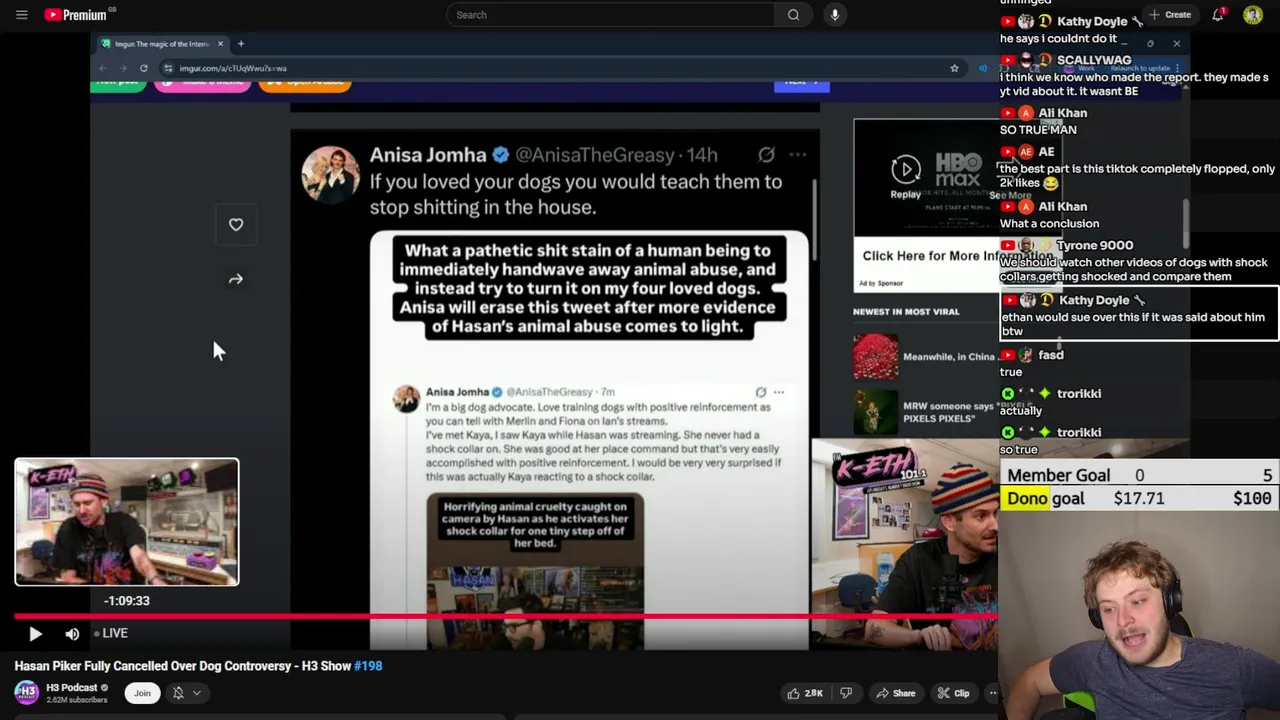Click the highlighted Kathy Doyle ethan message
Image resolution: width=1280 pixels, height=720 pixels.
[1139, 316]
